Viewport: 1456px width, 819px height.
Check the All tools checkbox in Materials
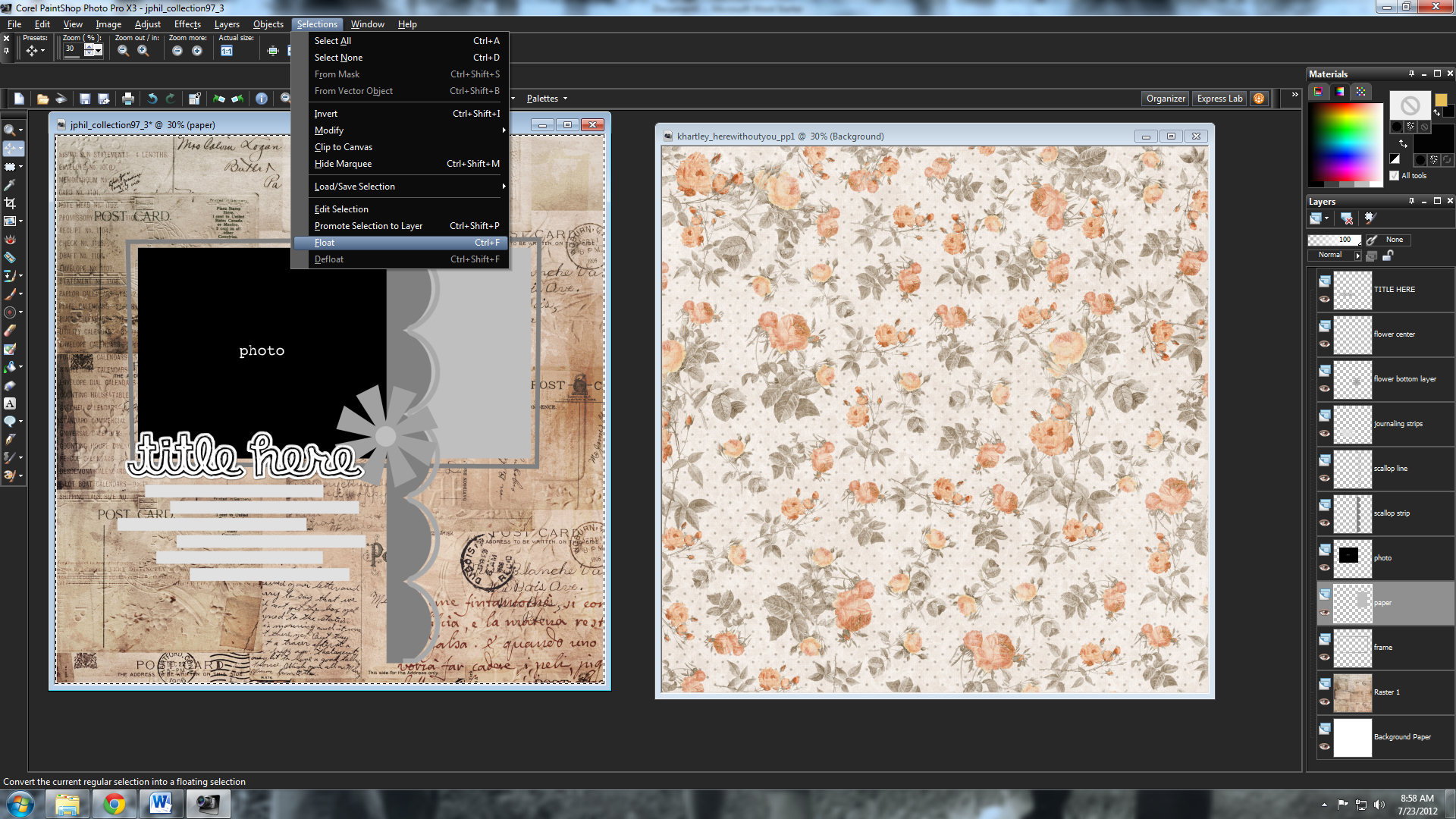point(1395,176)
